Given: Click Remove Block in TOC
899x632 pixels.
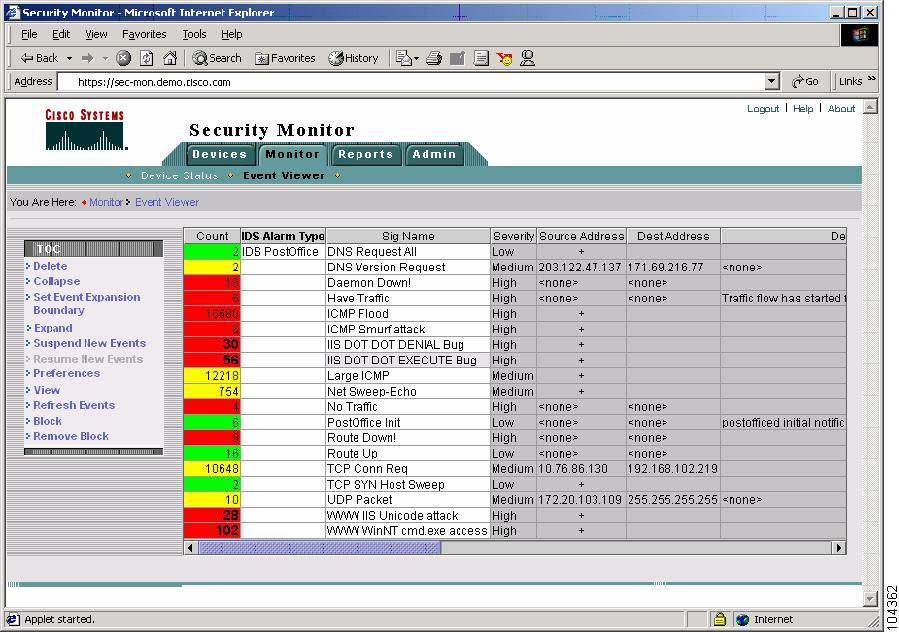Looking at the screenshot, I should coord(71,436).
